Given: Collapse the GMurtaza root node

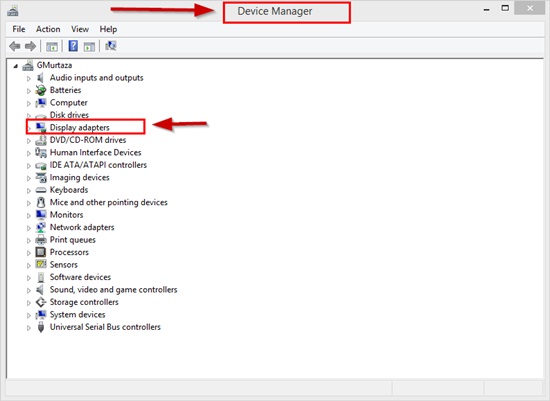Looking at the screenshot, I should click(15, 66).
